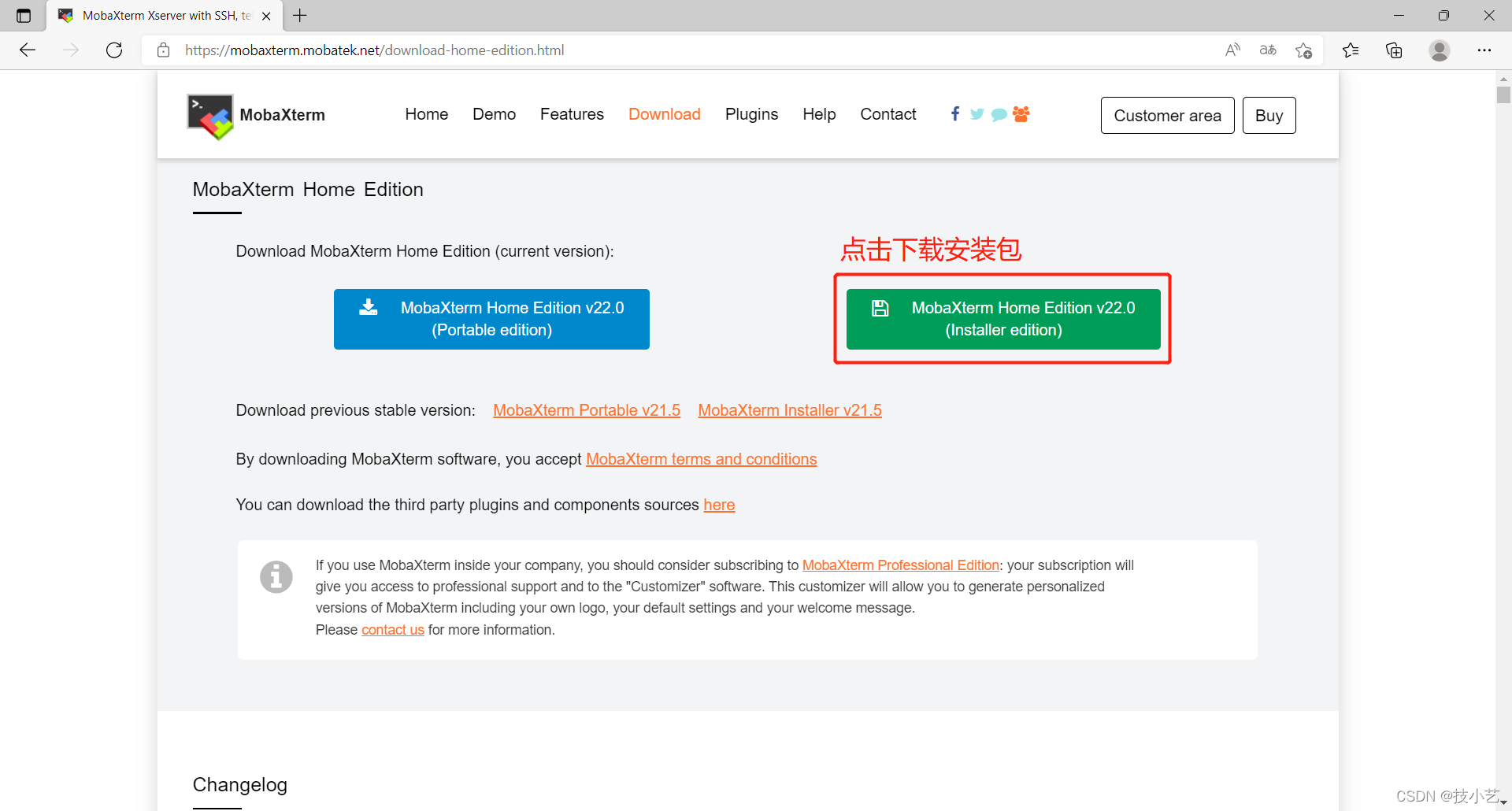The width and height of the screenshot is (1512, 811).
Task: Open the browser profile avatar
Action: click(x=1440, y=50)
